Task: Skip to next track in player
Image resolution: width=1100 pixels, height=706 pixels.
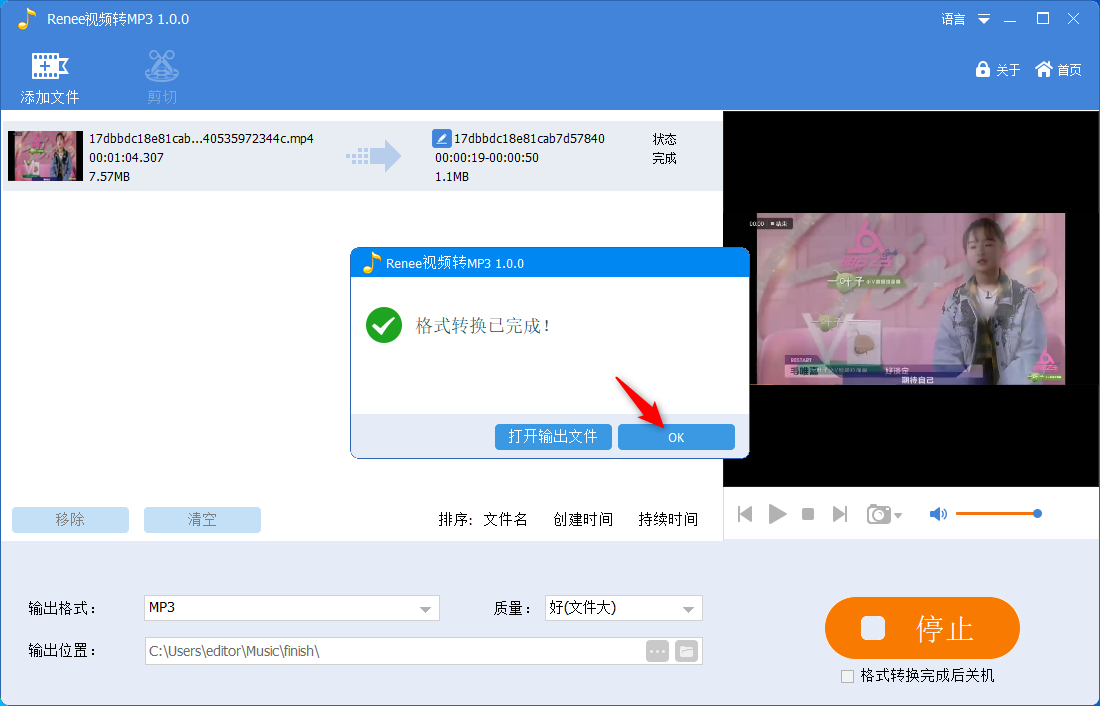Action: [x=840, y=514]
